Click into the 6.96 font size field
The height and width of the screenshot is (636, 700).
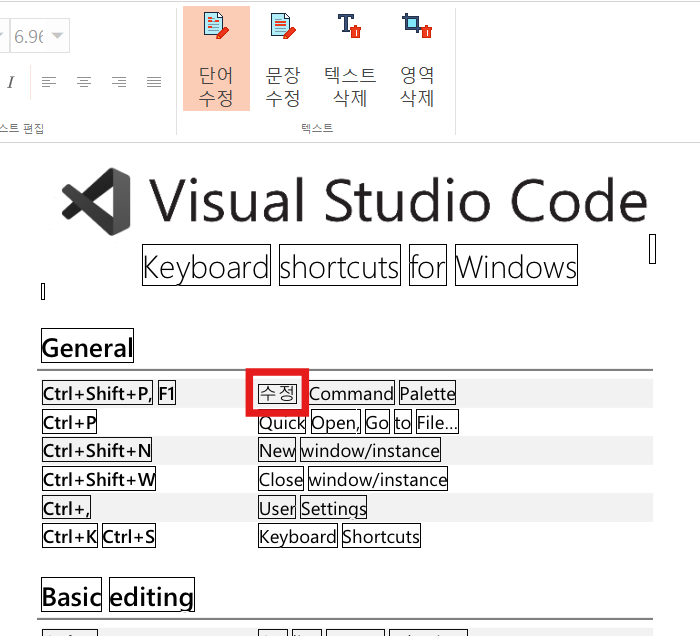(29, 36)
